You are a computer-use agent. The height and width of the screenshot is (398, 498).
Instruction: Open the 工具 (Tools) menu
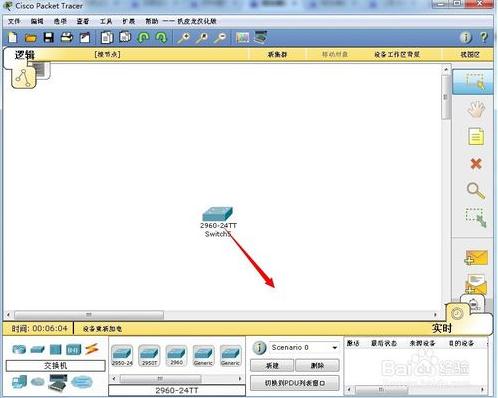[106, 21]
